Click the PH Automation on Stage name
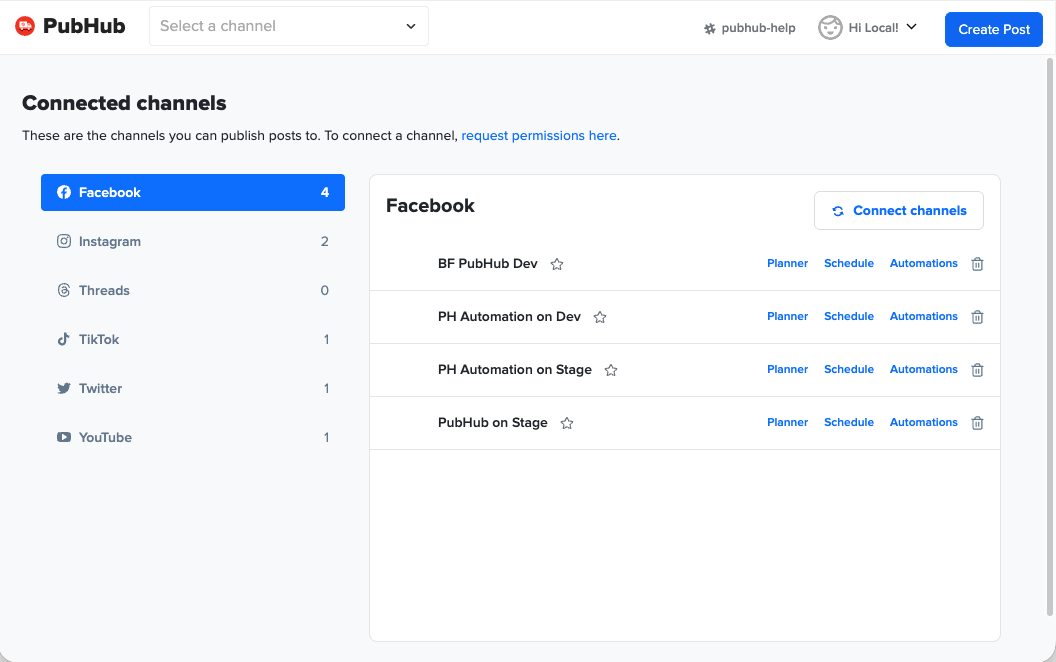The image size is (1056, 662). (515, 370)
